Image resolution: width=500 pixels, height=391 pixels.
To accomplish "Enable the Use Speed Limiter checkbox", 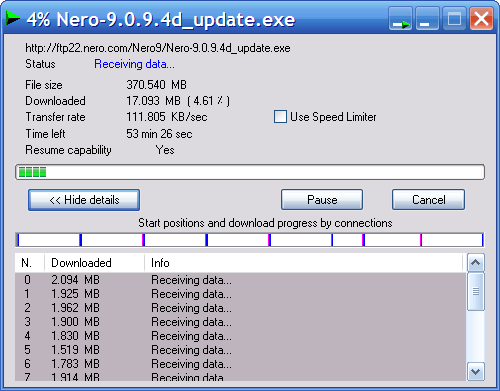I will click(280, 117).
